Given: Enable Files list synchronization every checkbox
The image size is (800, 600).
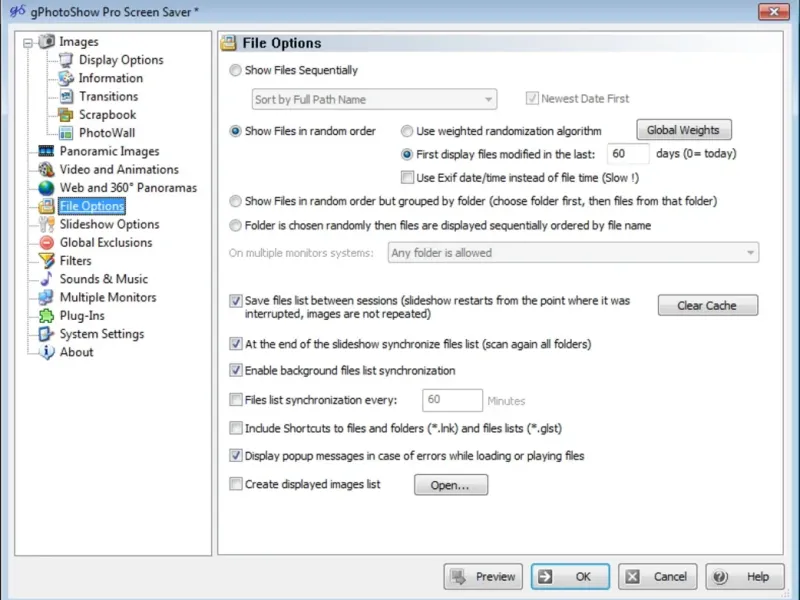Looking at the screenshot, I should [236, 399].
